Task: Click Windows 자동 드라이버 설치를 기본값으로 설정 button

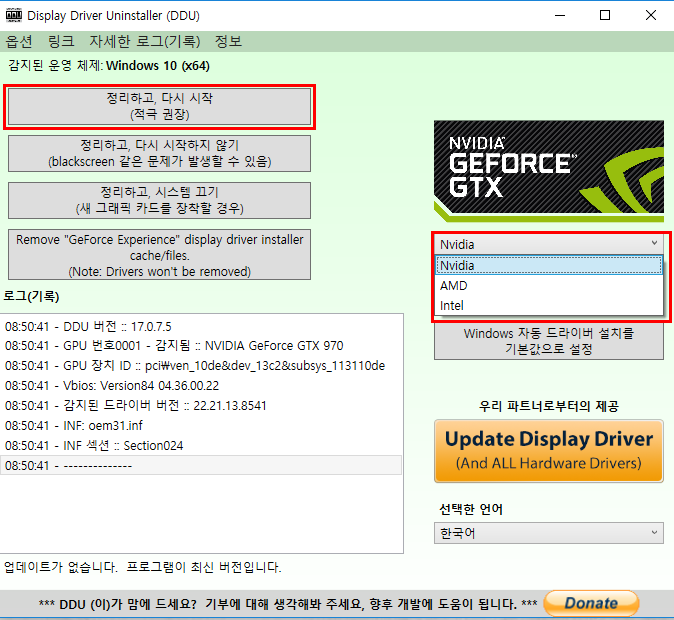Action: (x=549, y=341)
